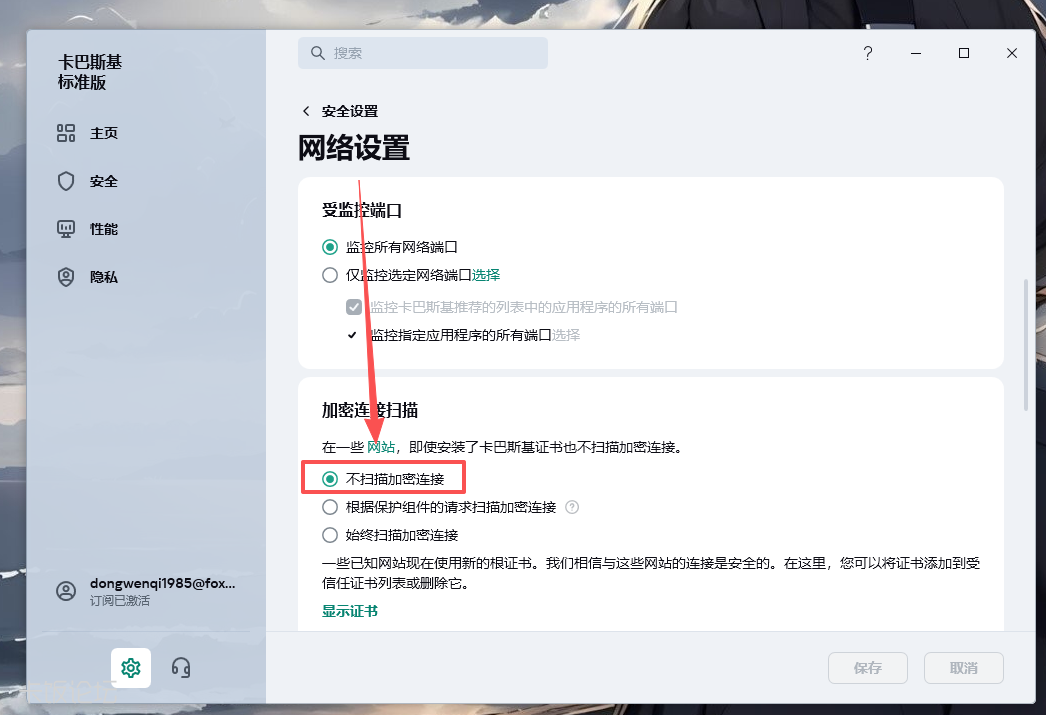Select 根据保护组件的请求扫描加密连接 option
The height and width of the screenshot is (715, 1046).
330,507
